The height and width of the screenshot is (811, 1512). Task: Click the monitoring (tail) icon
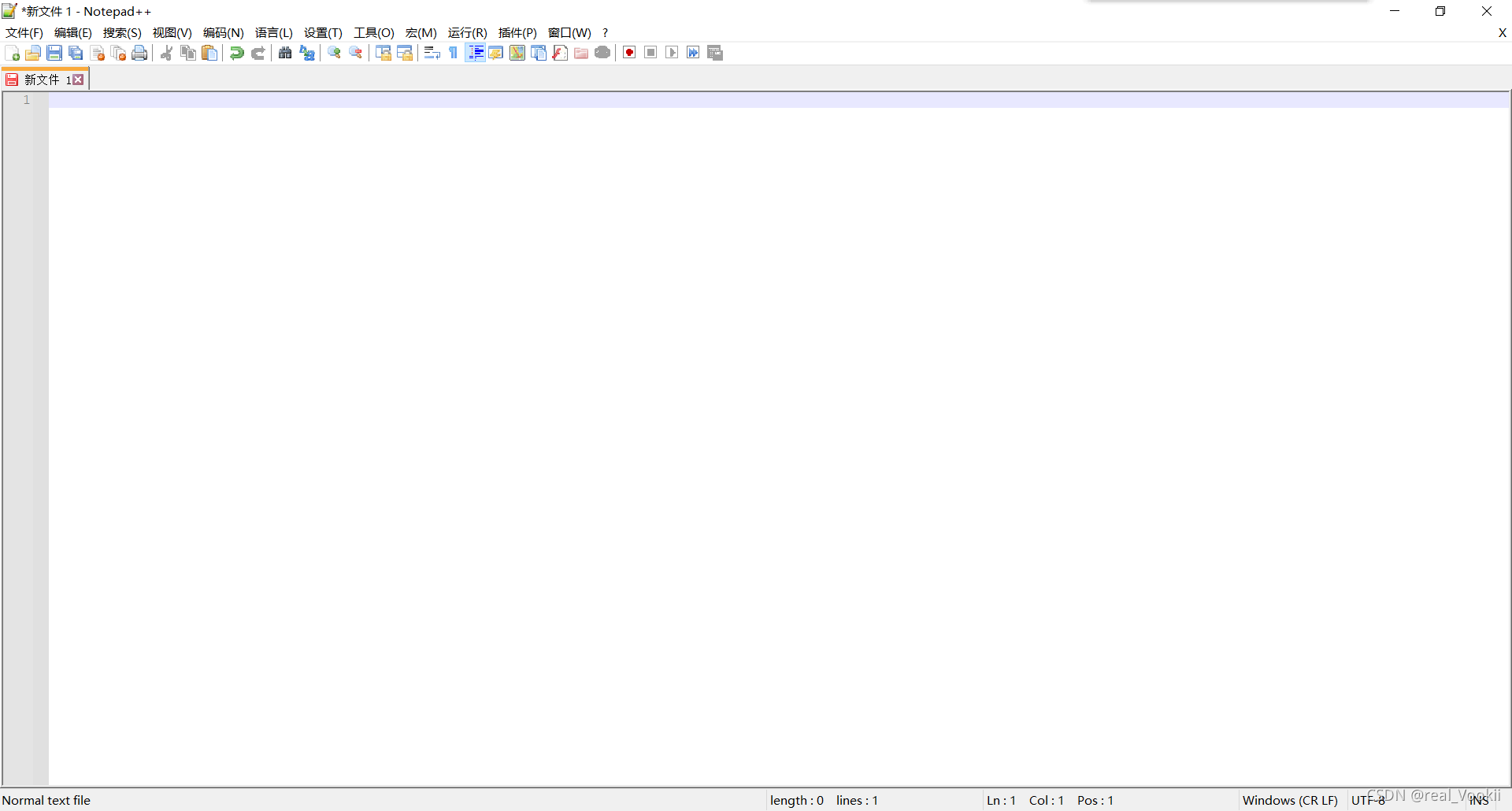click(x=602, y=53)
